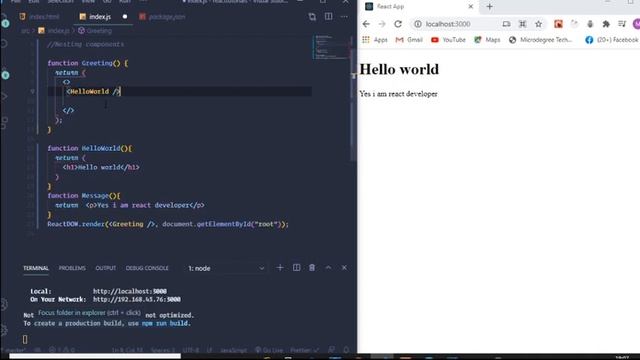
Task: Close the terminal panel
Action: coord(344,268)
